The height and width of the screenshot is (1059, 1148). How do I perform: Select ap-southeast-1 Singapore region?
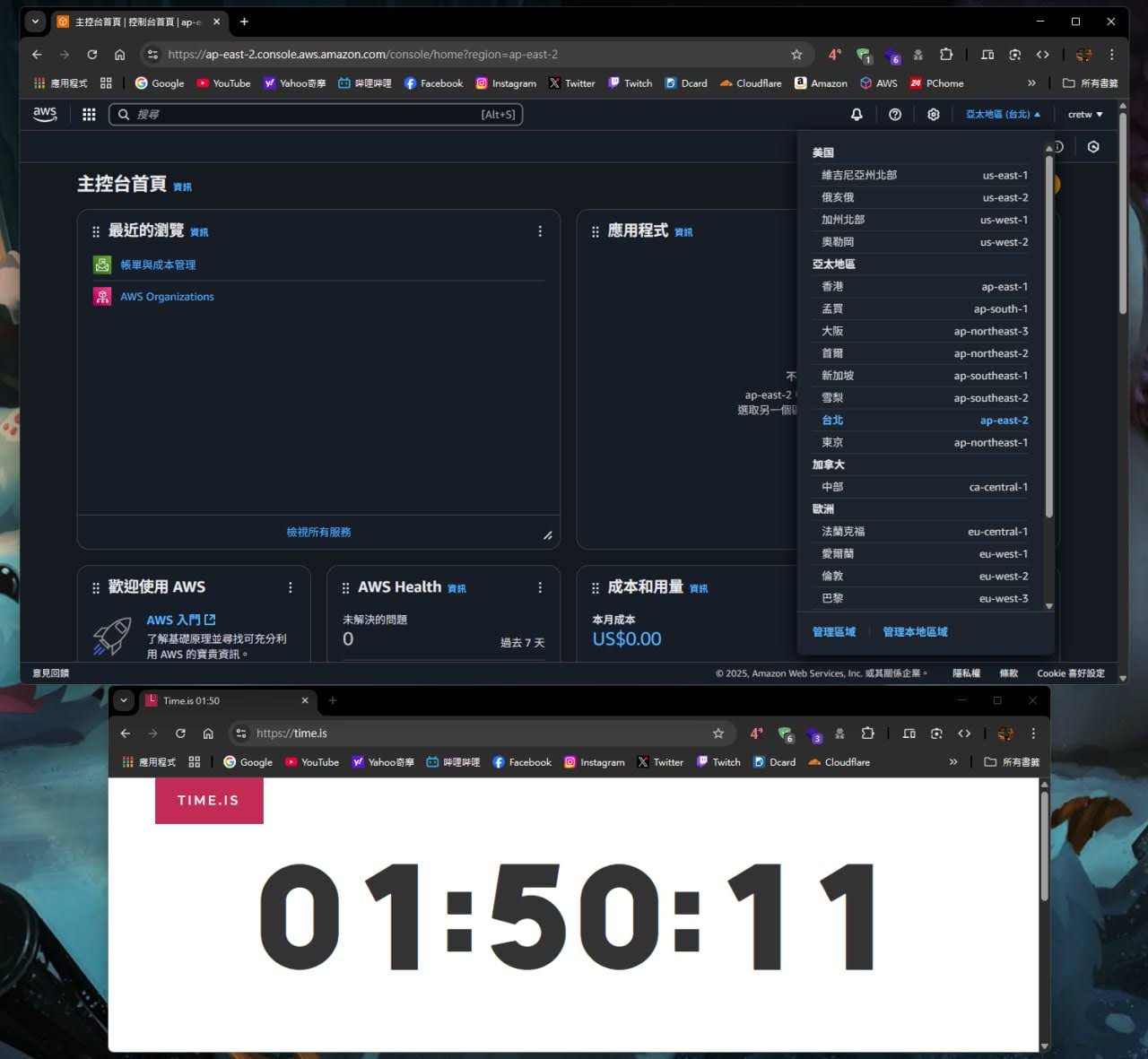click(925, 376)
